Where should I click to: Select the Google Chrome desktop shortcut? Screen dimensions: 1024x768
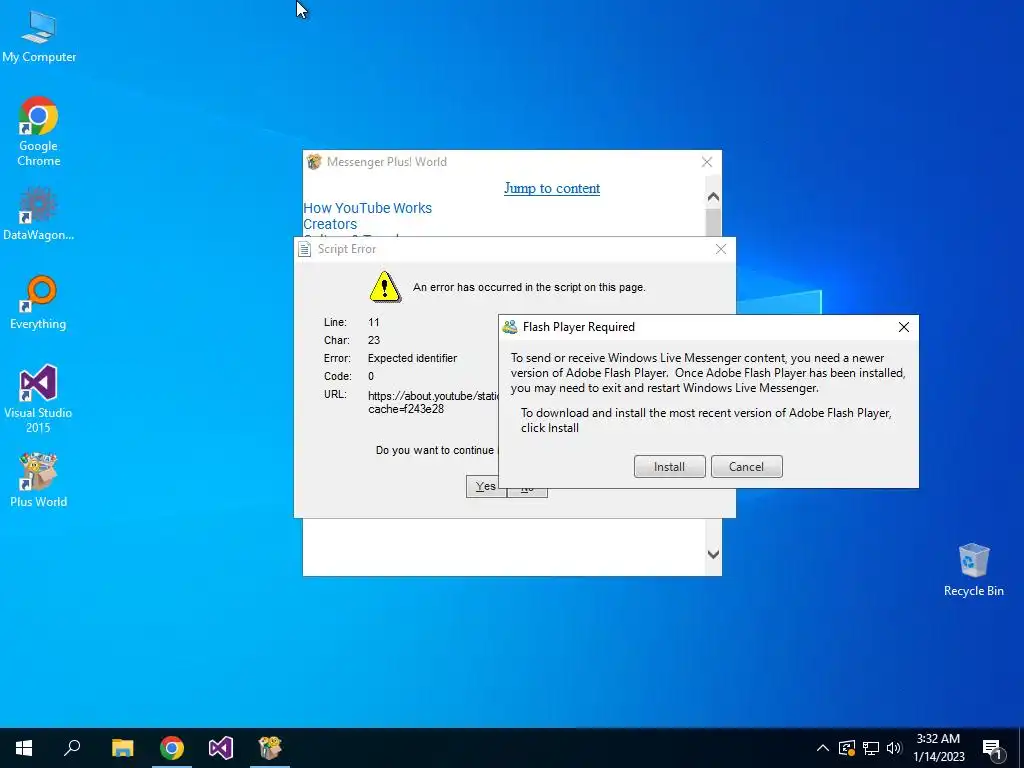point(39,131)
